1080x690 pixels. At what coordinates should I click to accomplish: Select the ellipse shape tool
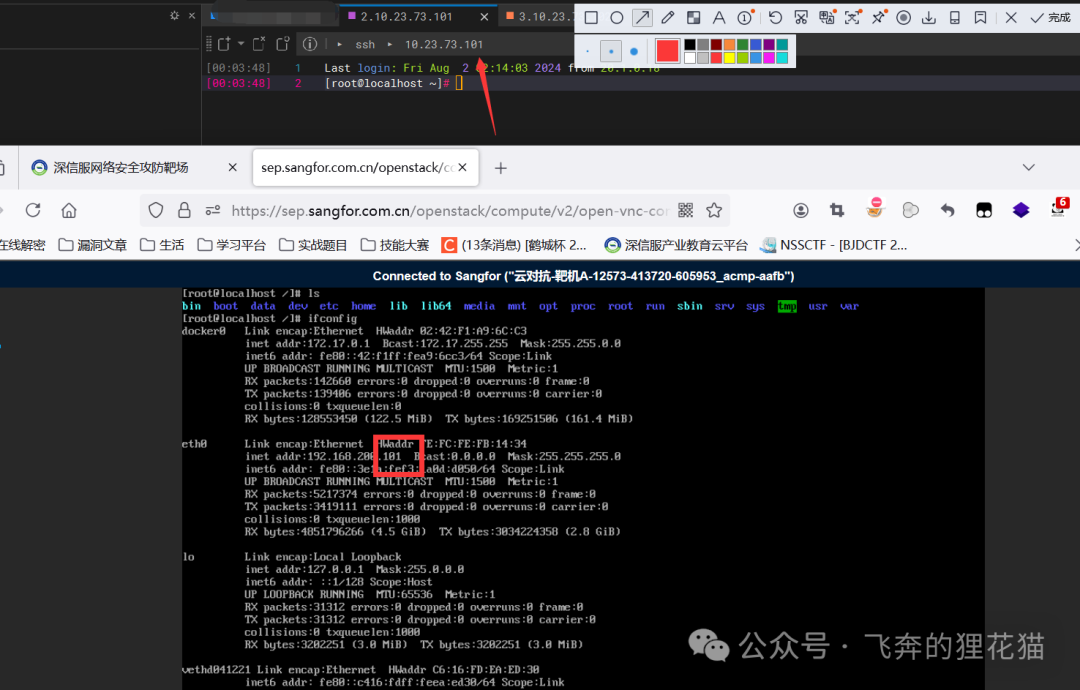(616, 18)
